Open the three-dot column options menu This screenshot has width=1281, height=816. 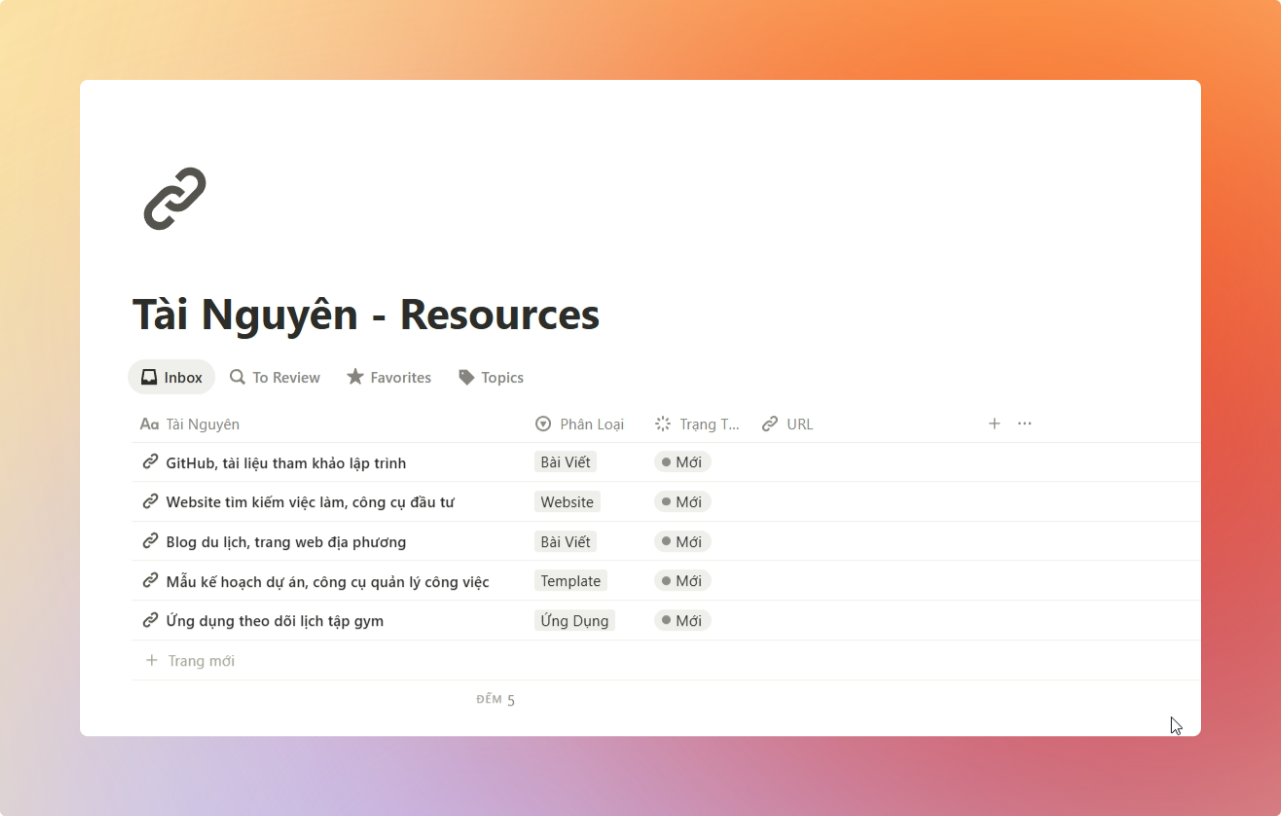pyautogui.click(x=1024, y=424)
